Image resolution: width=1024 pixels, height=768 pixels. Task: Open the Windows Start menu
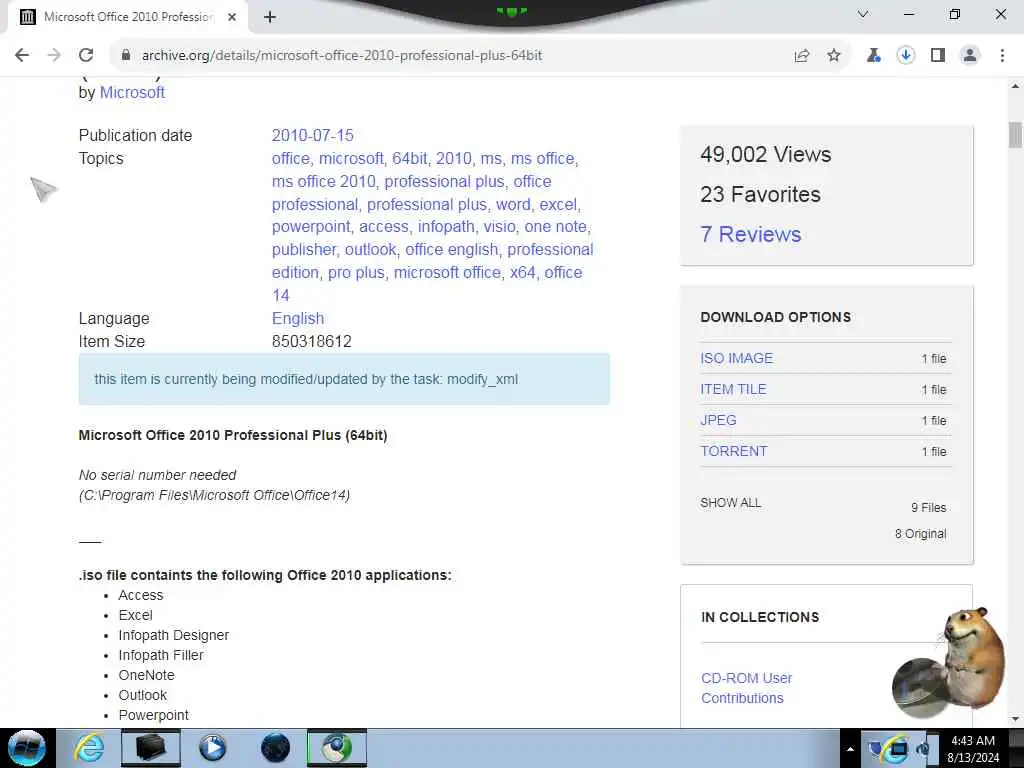tap(27, 748)
